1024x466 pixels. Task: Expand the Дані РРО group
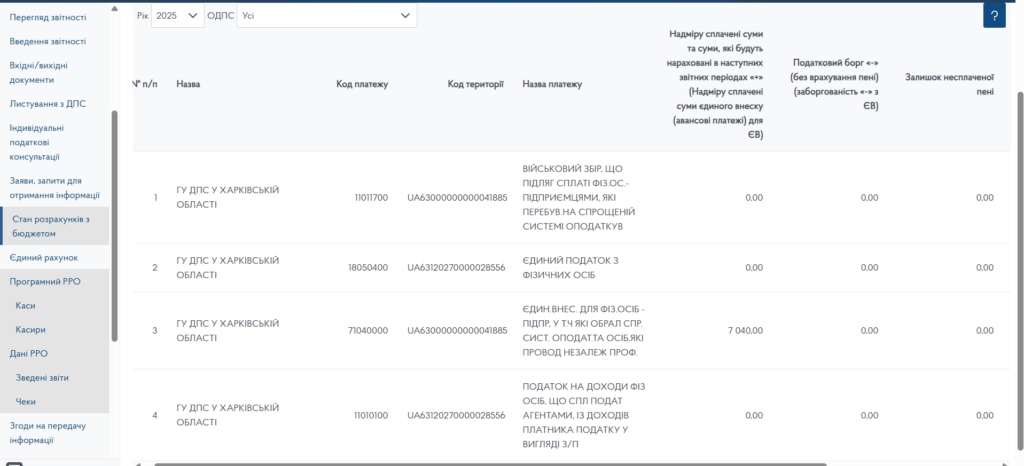[x=28, y=354]
